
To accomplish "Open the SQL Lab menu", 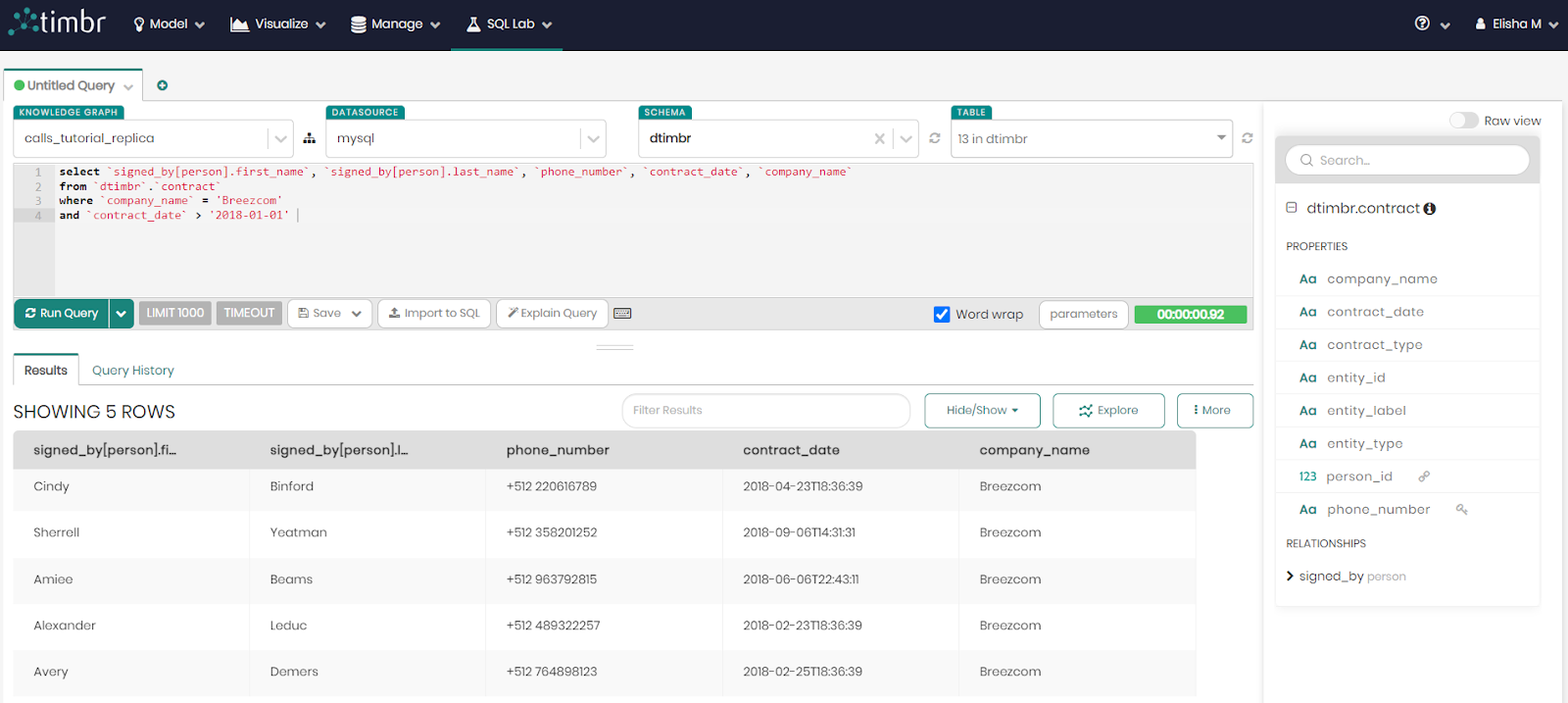I will [510, 24].
